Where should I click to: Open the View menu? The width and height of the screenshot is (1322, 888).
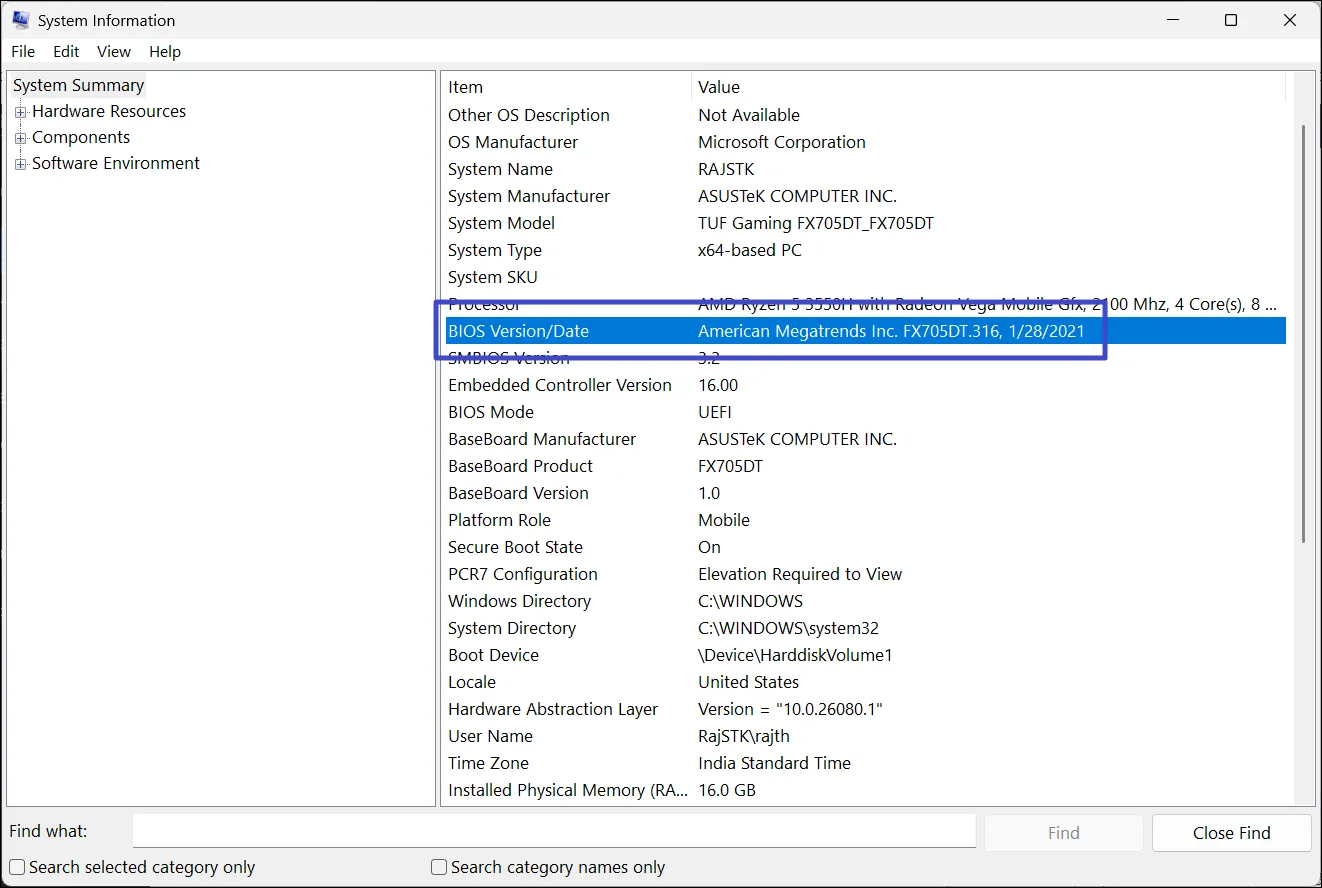(114, 52)
